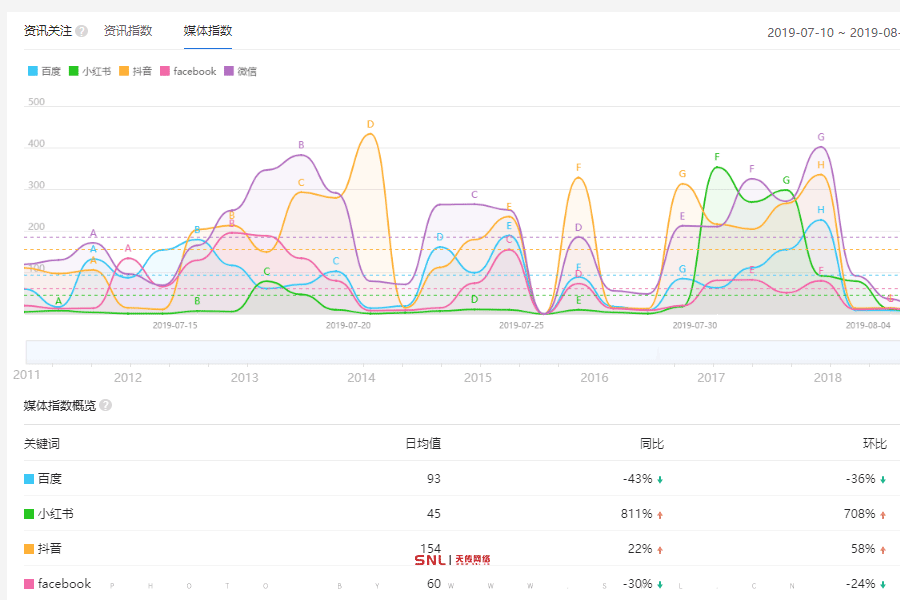Switch to the 资讯指数 tab
The width and height of the screenshot is (900, 600).
[x=128, y=31]
